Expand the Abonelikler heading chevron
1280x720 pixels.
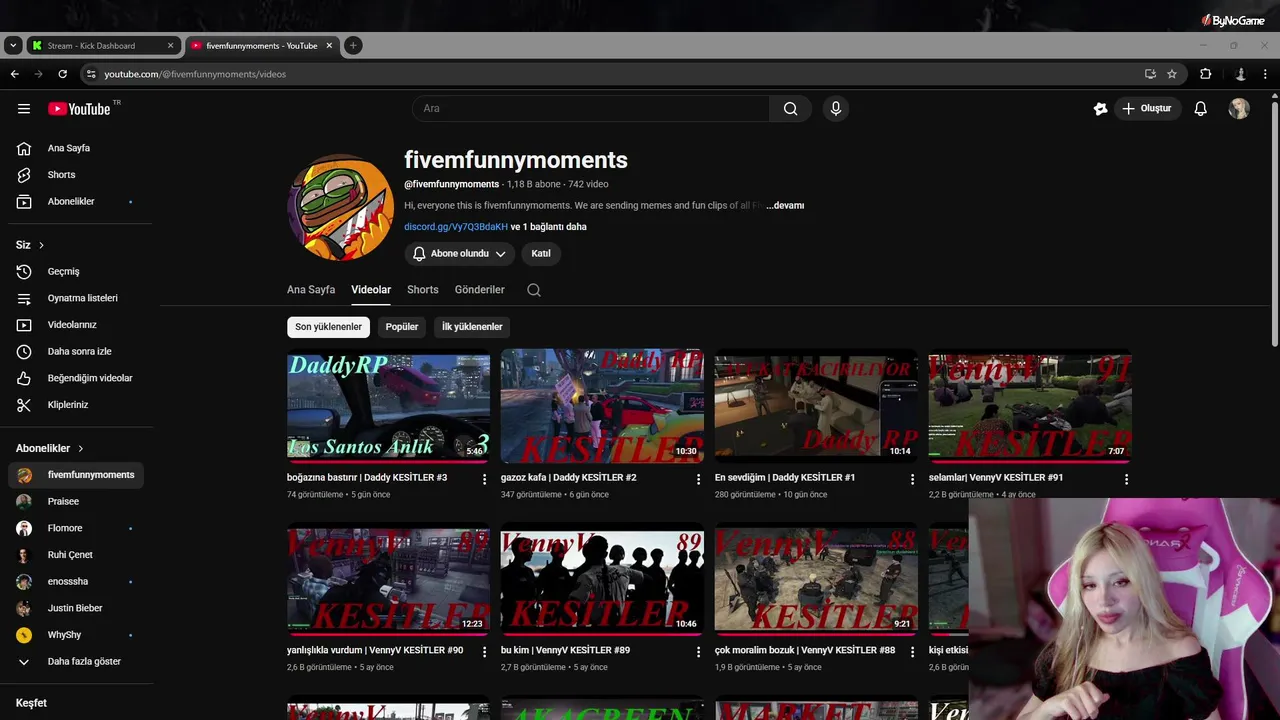coord(81,449)
